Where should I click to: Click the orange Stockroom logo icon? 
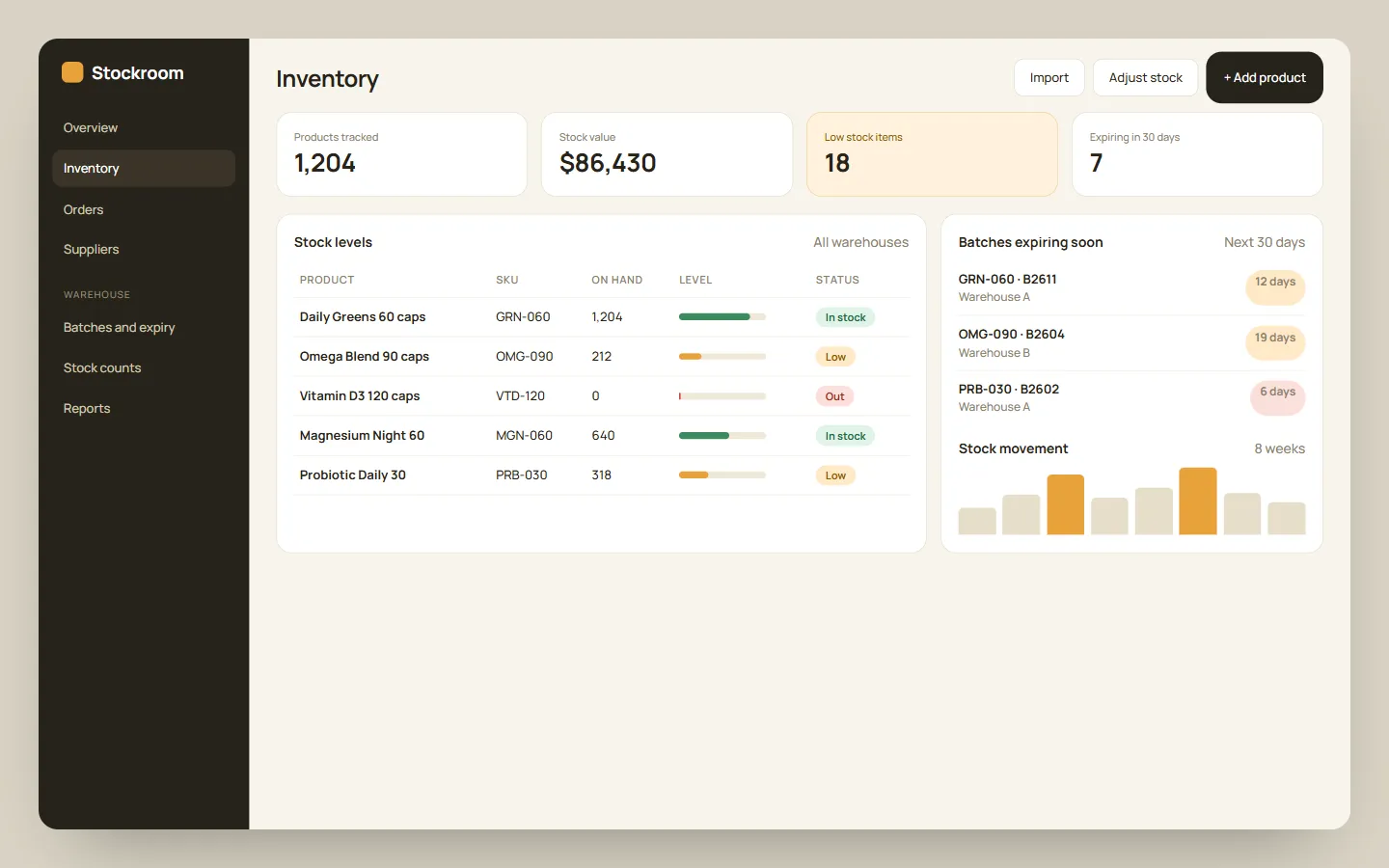tap(72, 72)
